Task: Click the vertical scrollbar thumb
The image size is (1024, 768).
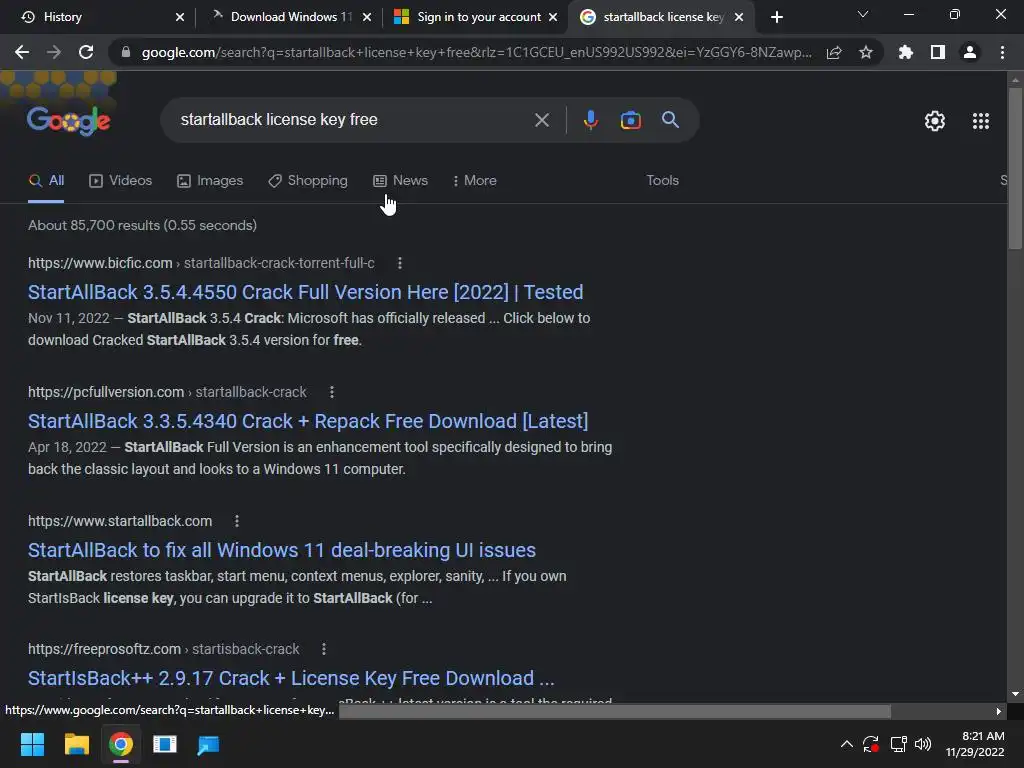Action: [1015, 168]
